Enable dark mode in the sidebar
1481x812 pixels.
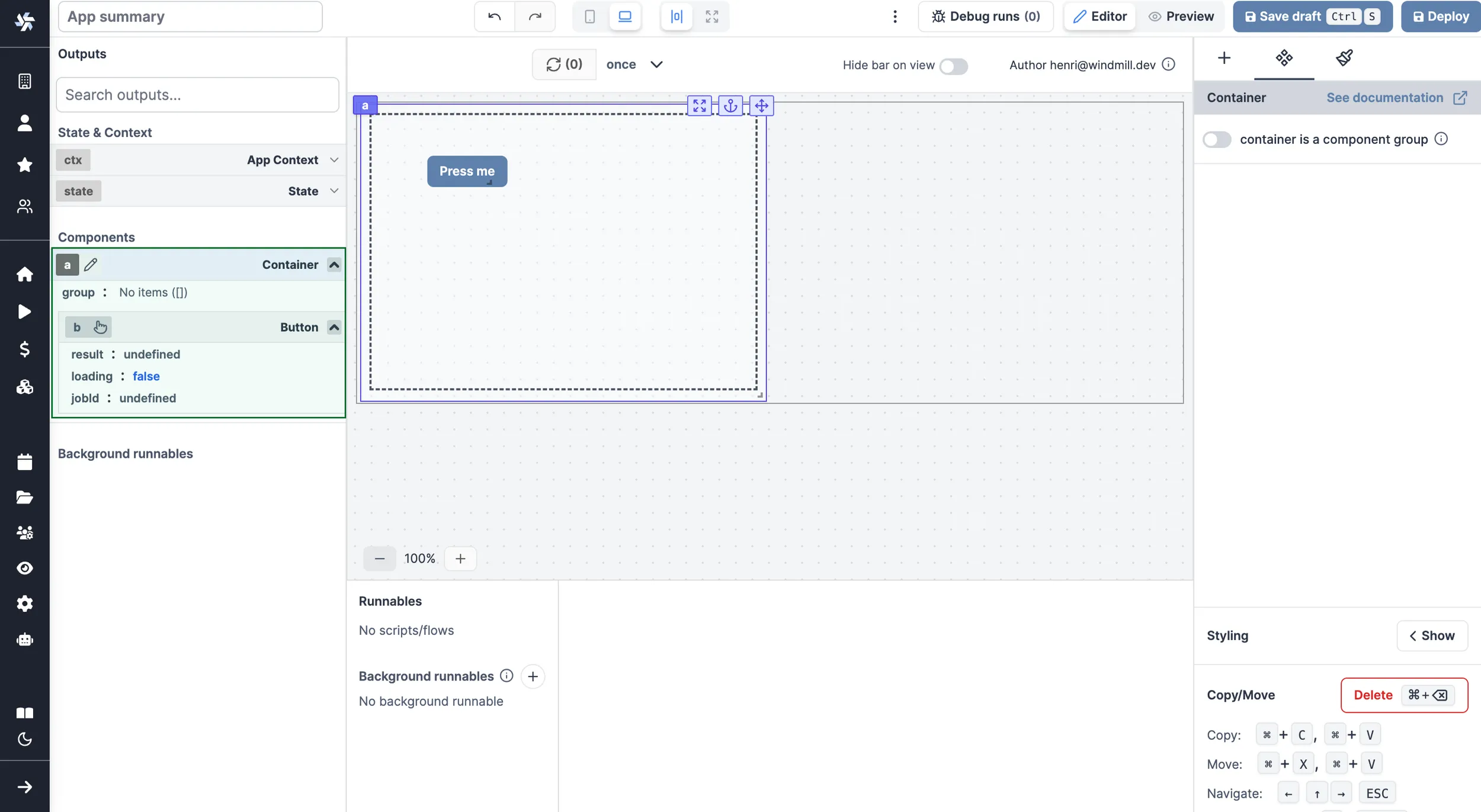pyautogui.click(x=24, y=739)
